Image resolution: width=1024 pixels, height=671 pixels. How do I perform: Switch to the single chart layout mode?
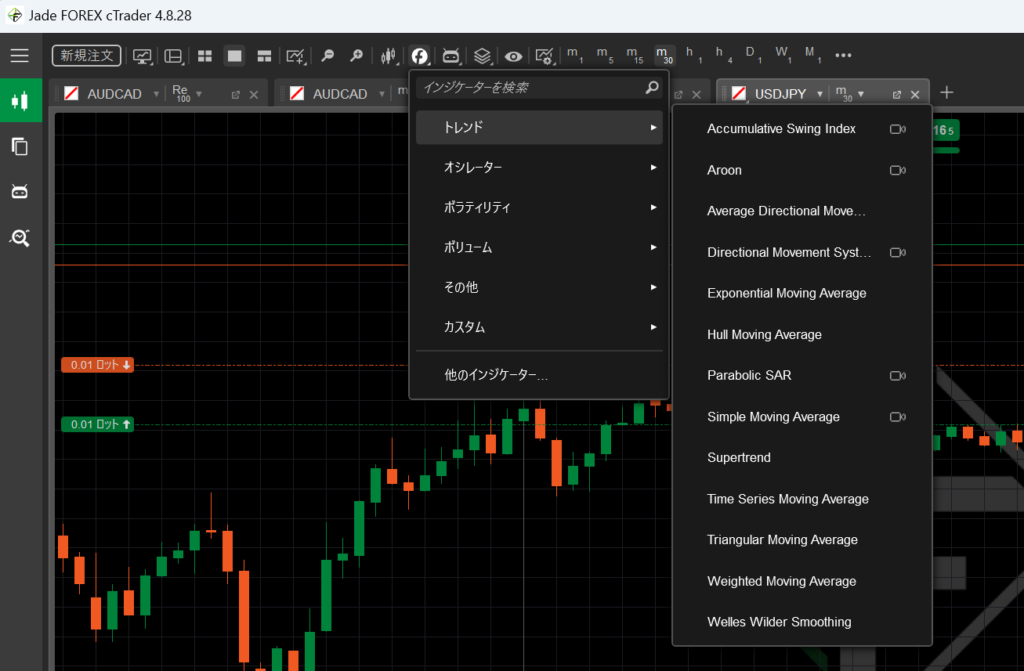(234, 56)
